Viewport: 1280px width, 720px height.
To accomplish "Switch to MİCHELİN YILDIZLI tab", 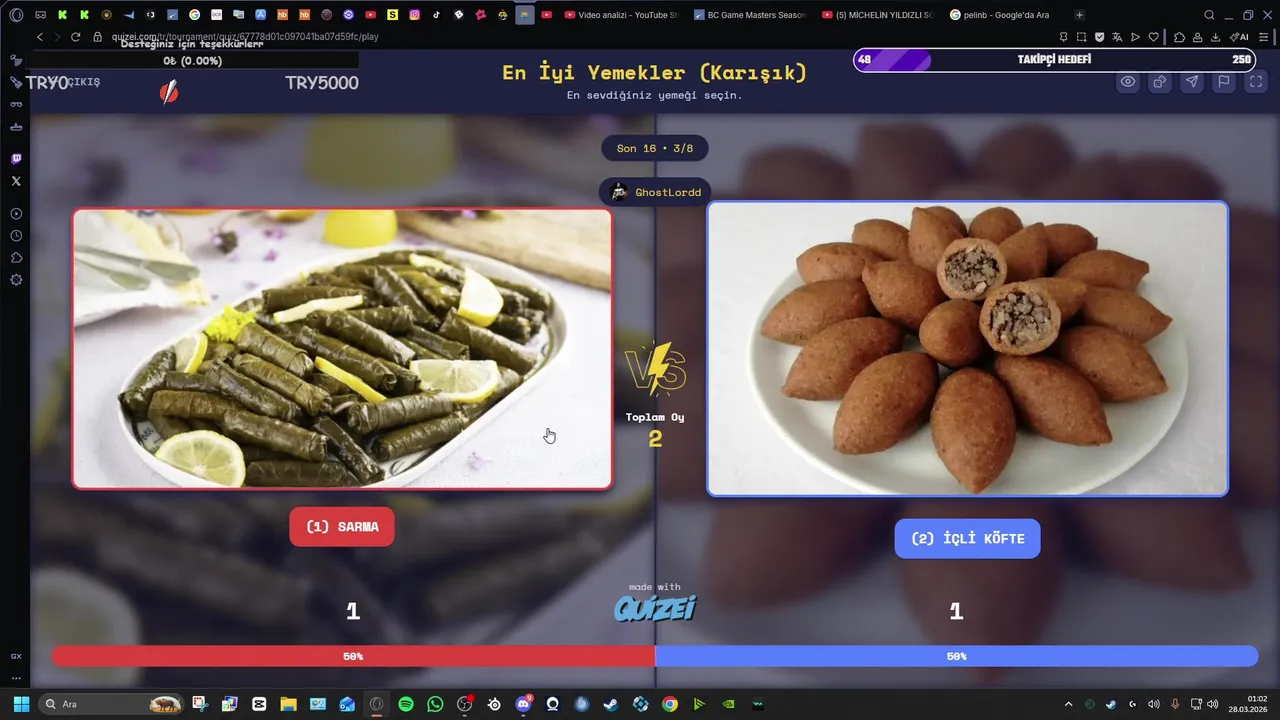I will (878, 15).
